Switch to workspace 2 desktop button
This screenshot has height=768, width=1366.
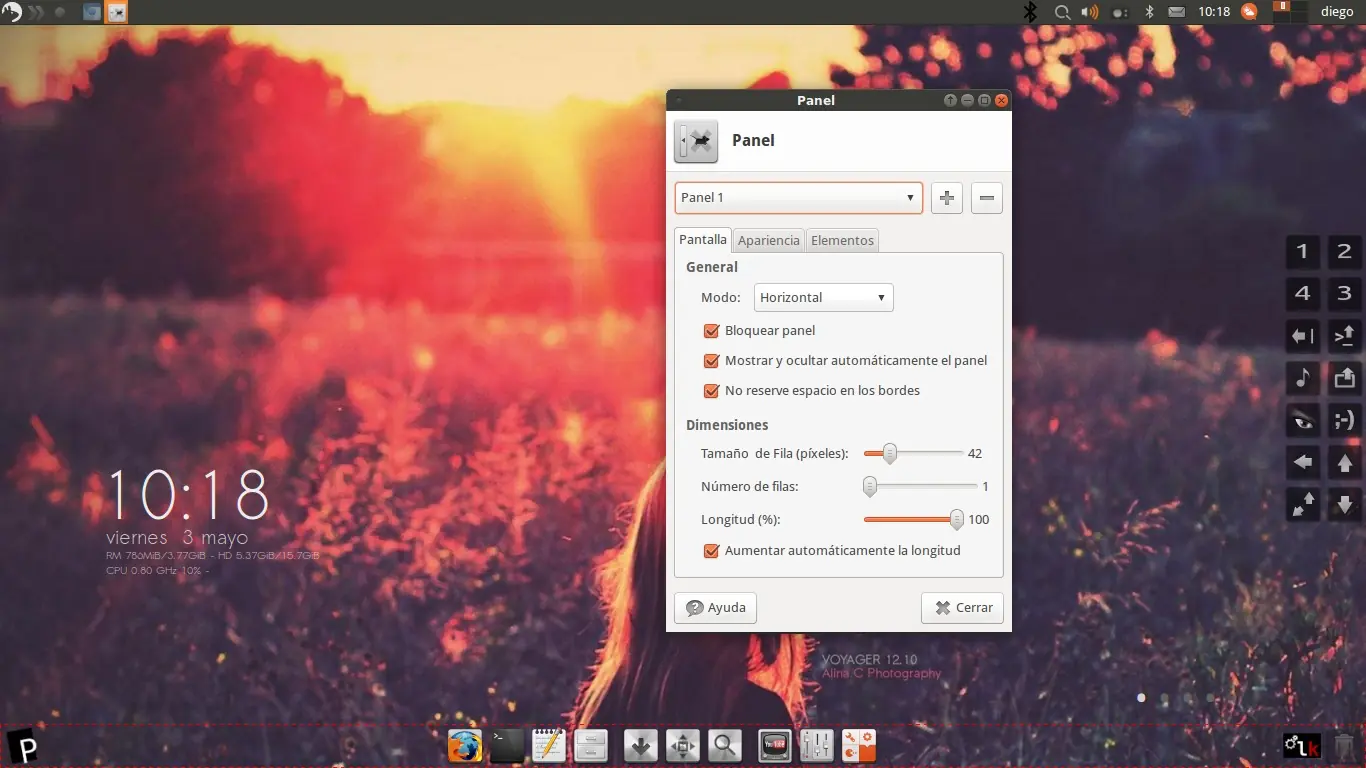coord(1344,252)
